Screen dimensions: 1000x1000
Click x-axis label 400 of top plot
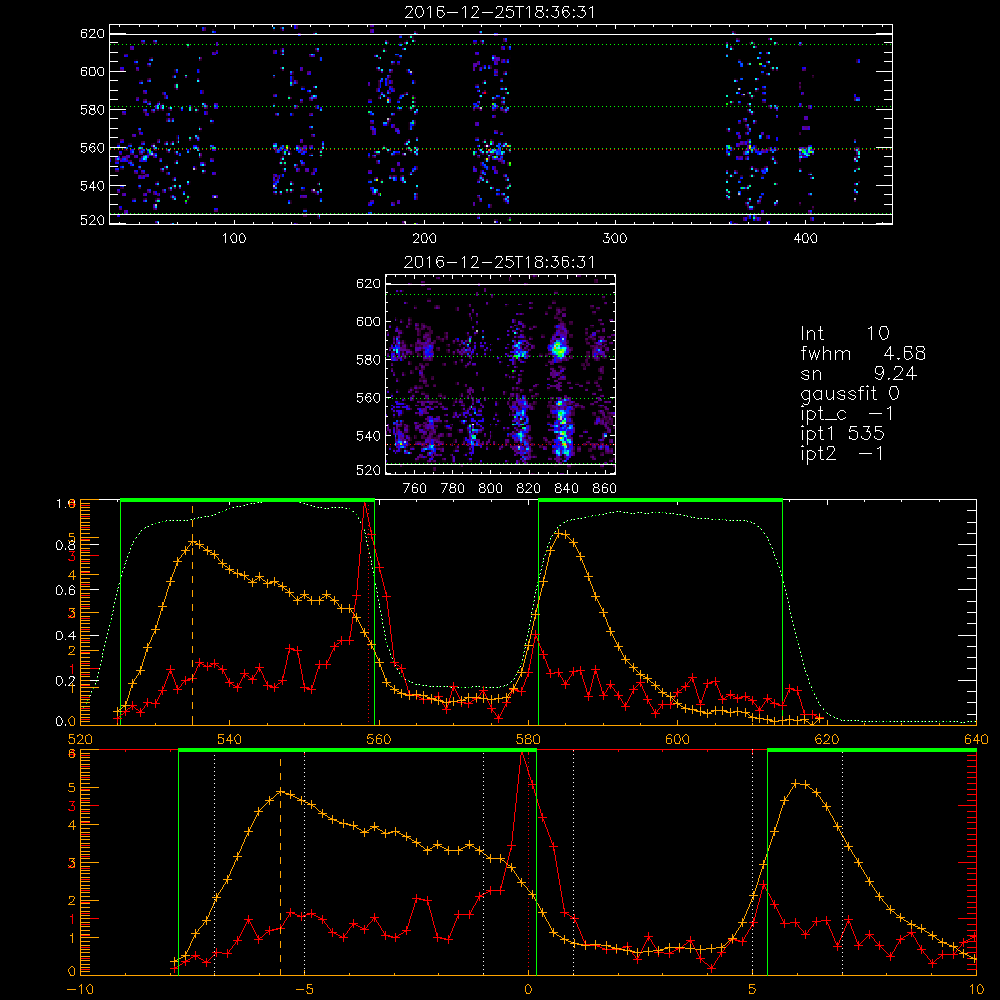coord(805,239)
